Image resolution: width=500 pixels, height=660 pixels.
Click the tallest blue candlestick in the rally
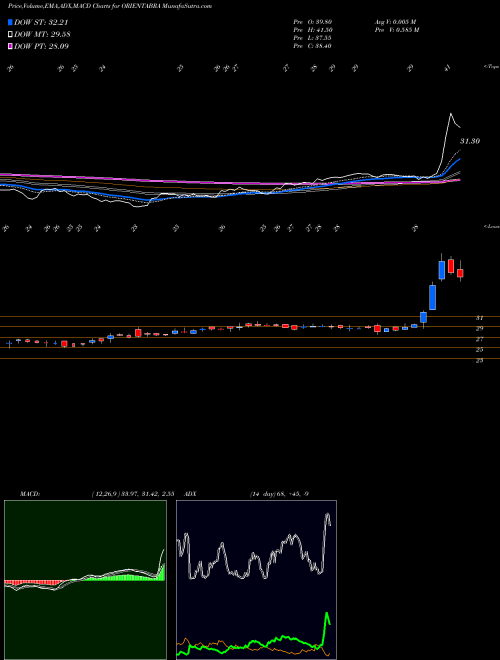click(x=432, y=297)
